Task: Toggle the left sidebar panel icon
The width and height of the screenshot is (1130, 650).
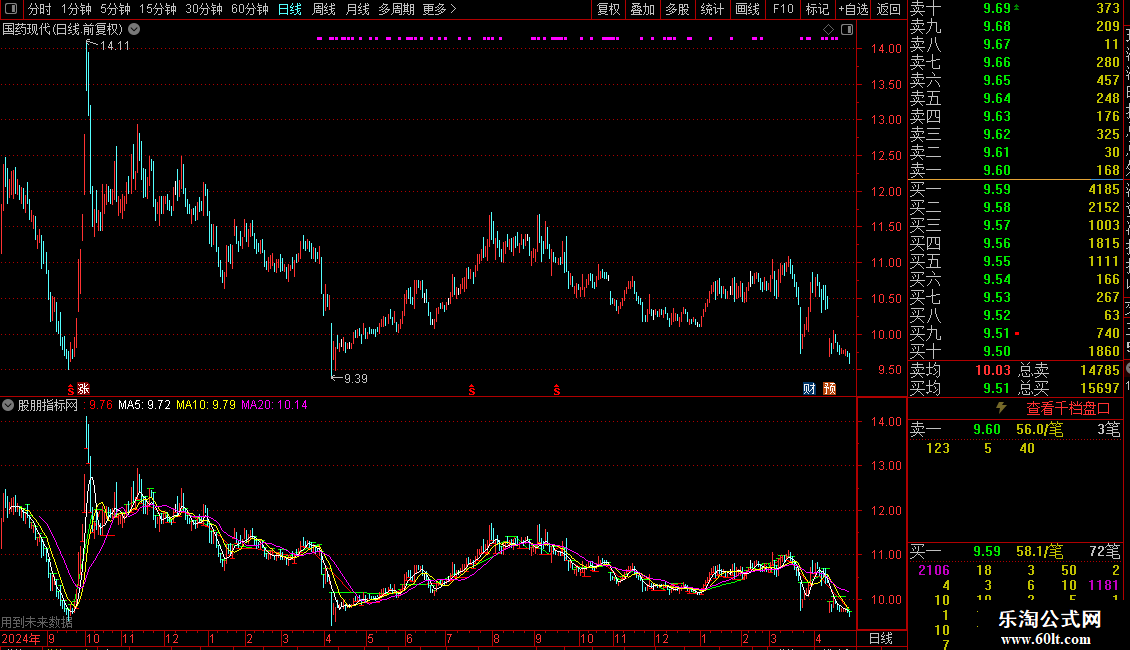Action: pyautogui.click(x=11, y=9)
